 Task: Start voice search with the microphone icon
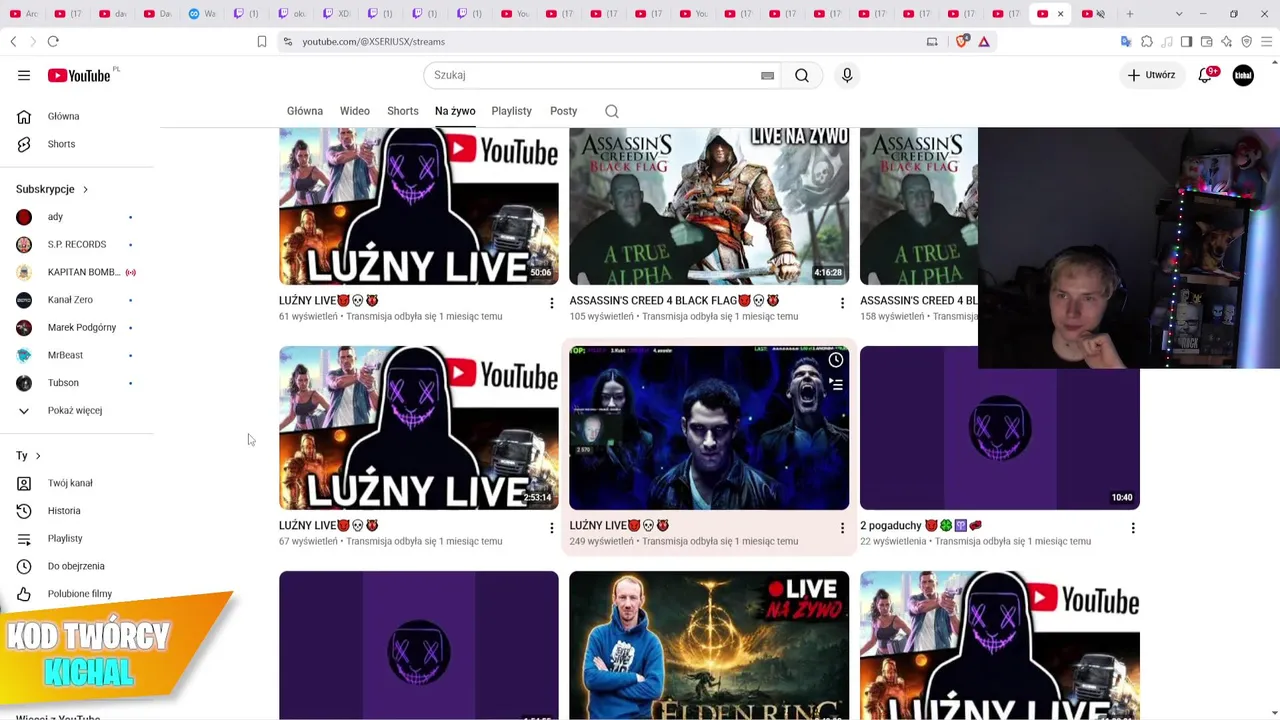point(847,75)
